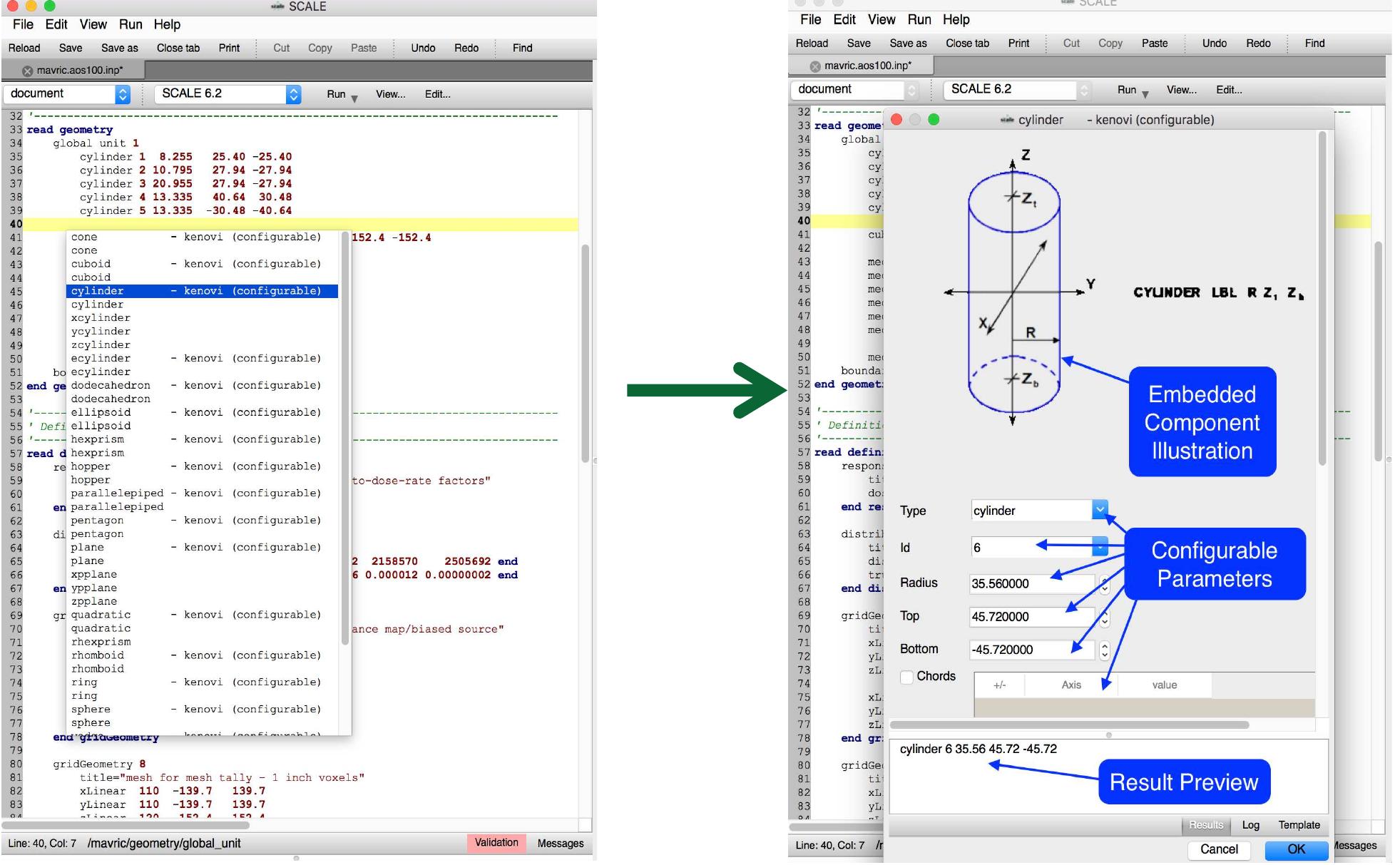Cancel the cylinder configuration dialog
This screenshot has width=1400, height=865.
click(1219, 849)
